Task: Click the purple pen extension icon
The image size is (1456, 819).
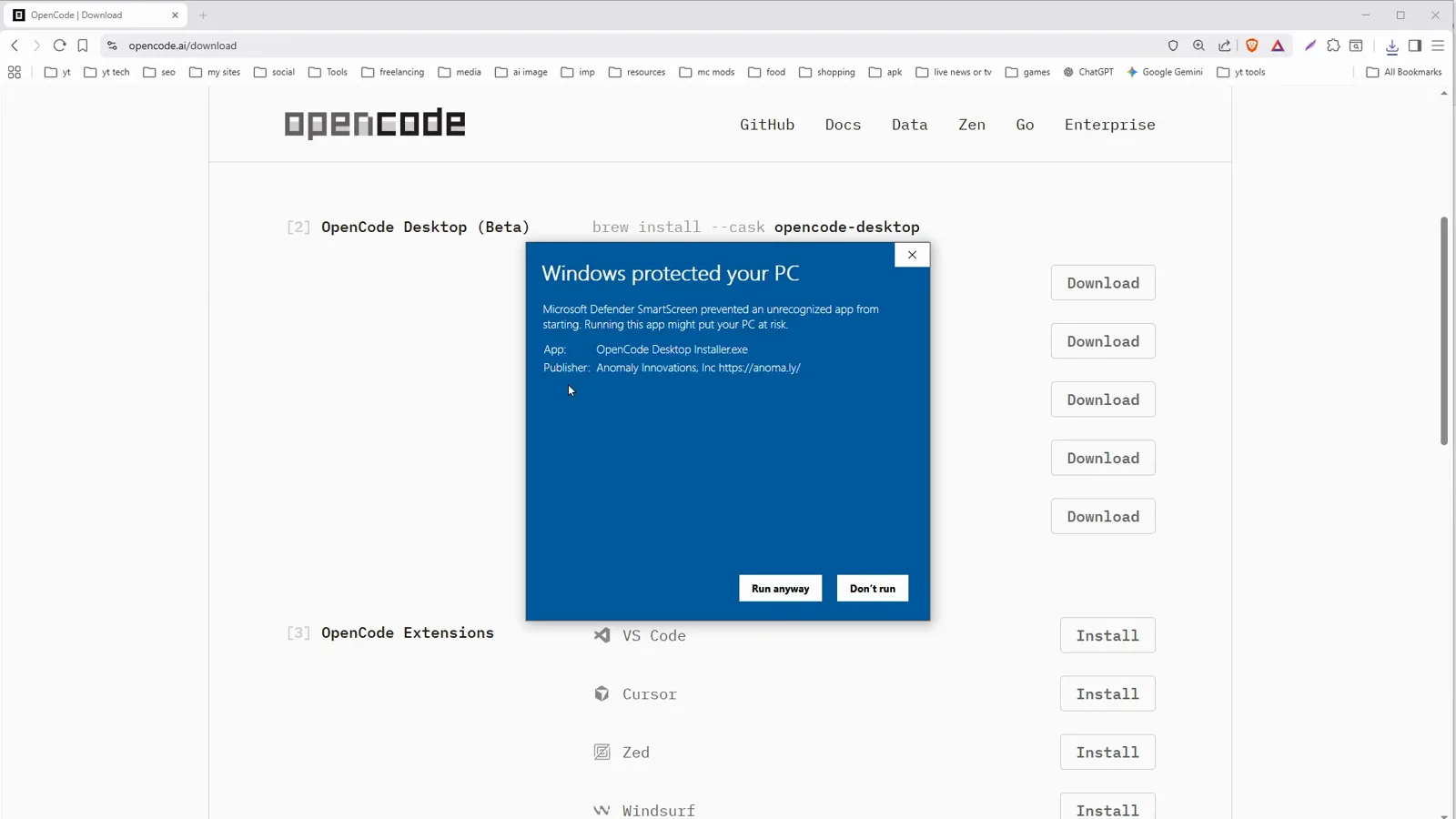Action: pos(1310,45)
